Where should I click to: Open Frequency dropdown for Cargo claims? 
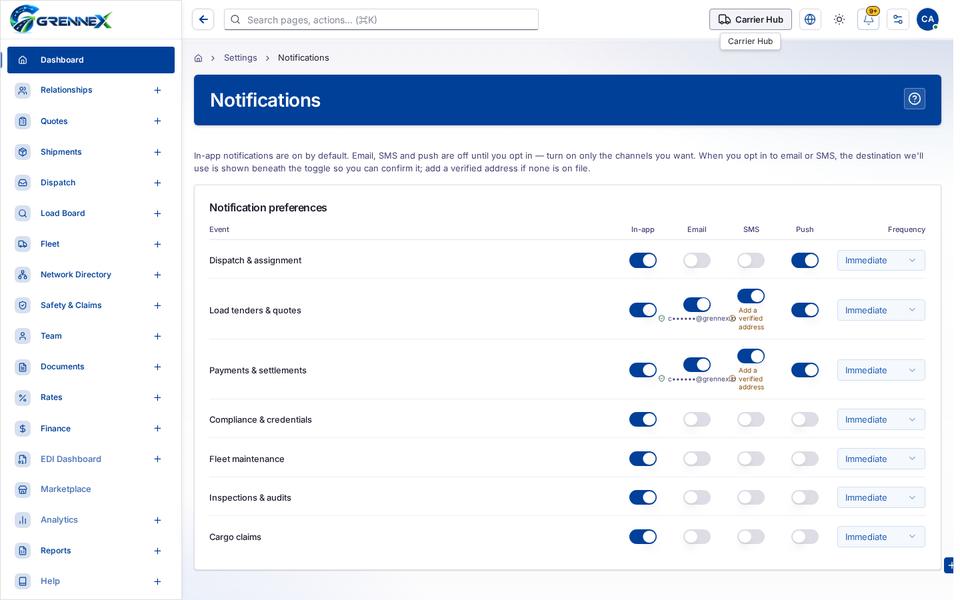tap(881, 537)
